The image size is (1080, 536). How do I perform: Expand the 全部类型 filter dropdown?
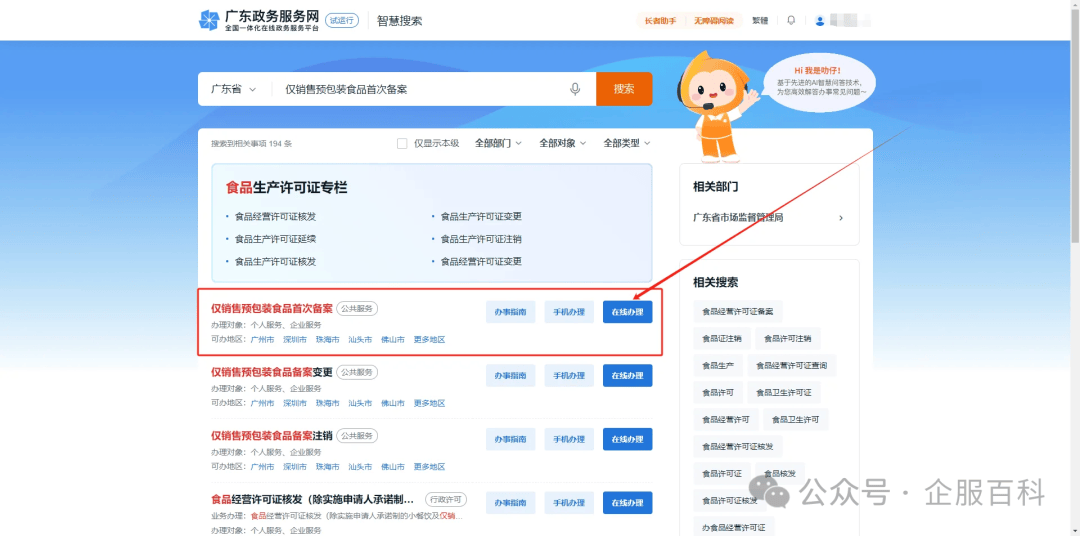point(626,143)
